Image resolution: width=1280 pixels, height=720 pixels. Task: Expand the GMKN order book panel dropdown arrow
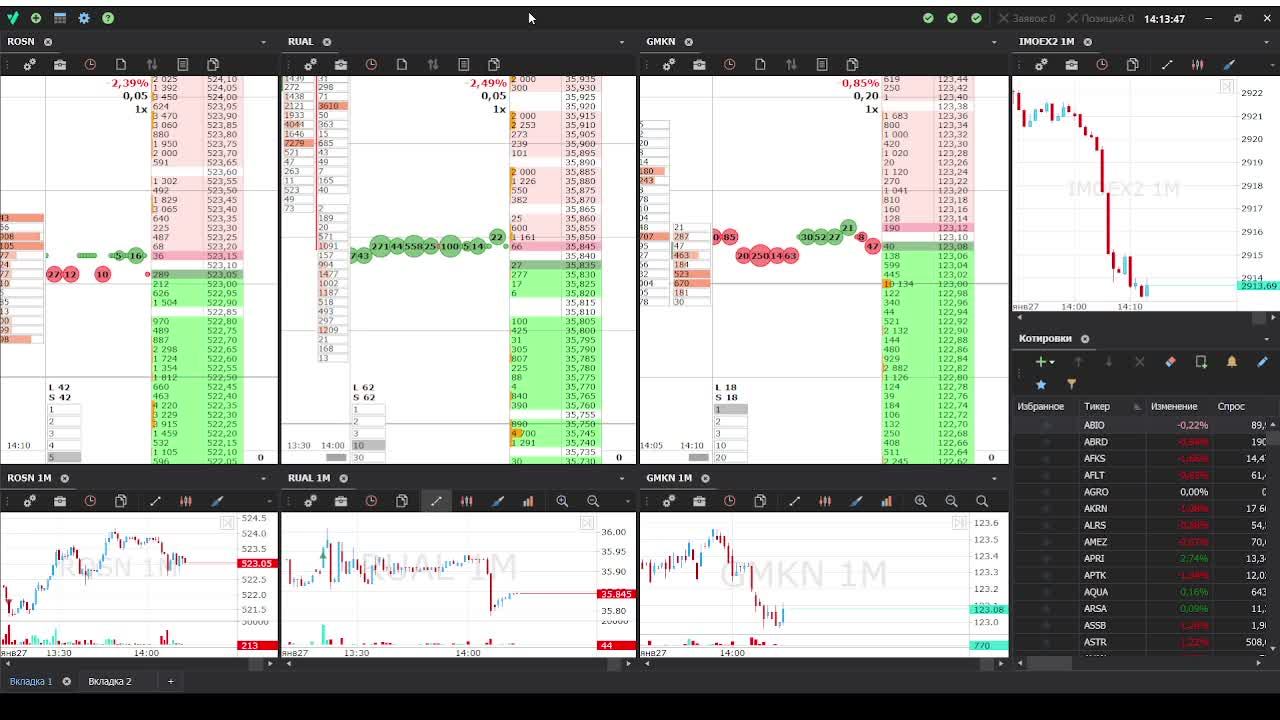[x=994, y=42]
